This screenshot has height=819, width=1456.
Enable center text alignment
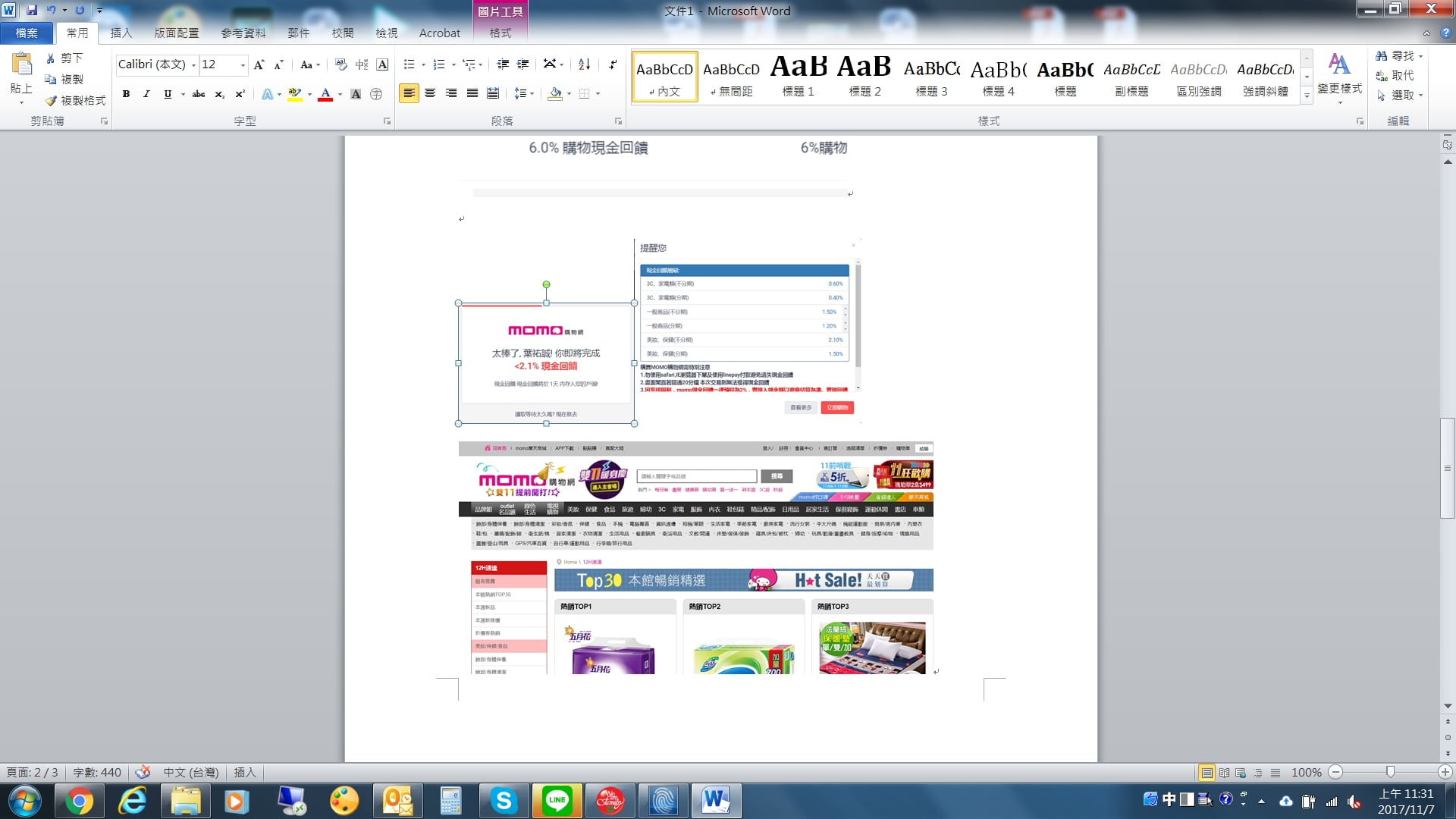click(x=430, y=93)
